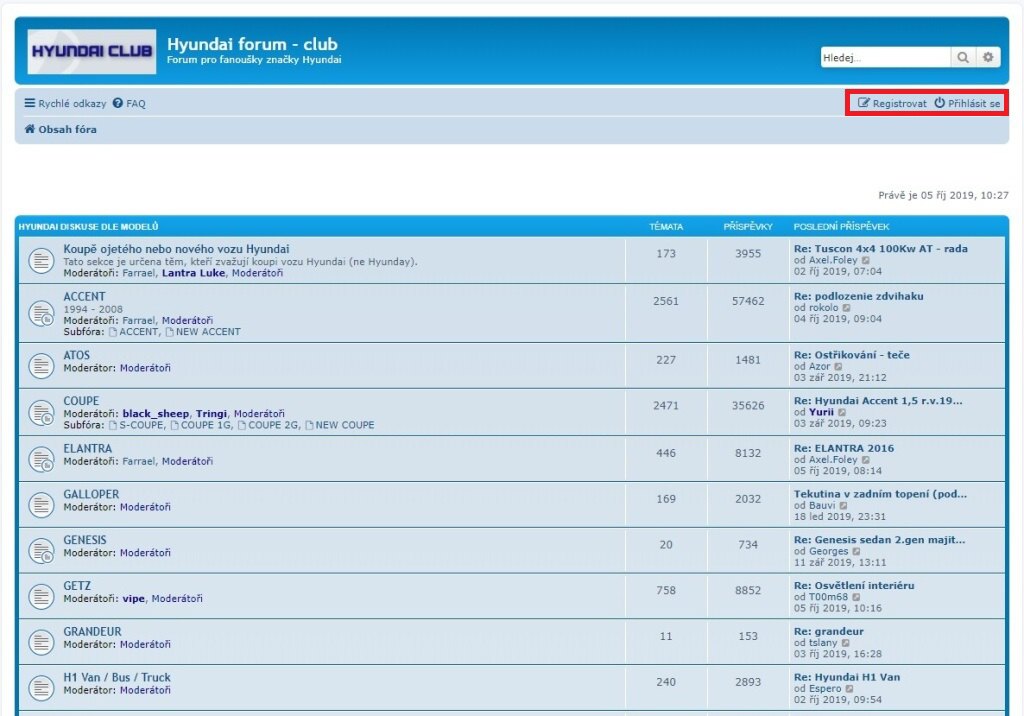This screenshot has height=716, width=1024.
Task: View latest post icon next to Axel.Foley Tuscon
Action: point(866,261)
